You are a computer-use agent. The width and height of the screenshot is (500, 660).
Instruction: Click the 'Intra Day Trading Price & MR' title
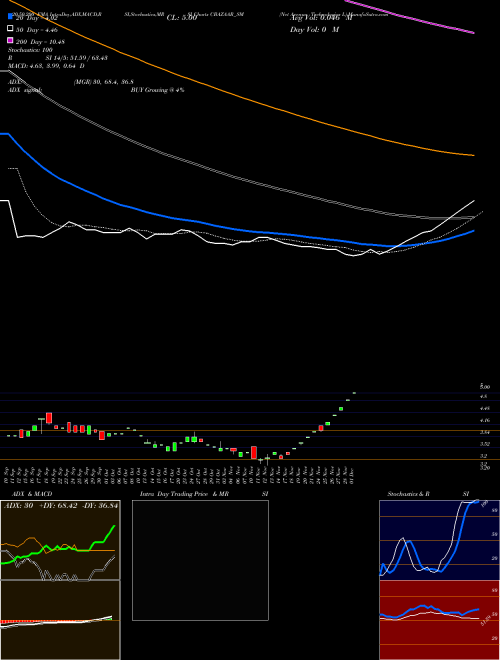[x=184, y=494]
